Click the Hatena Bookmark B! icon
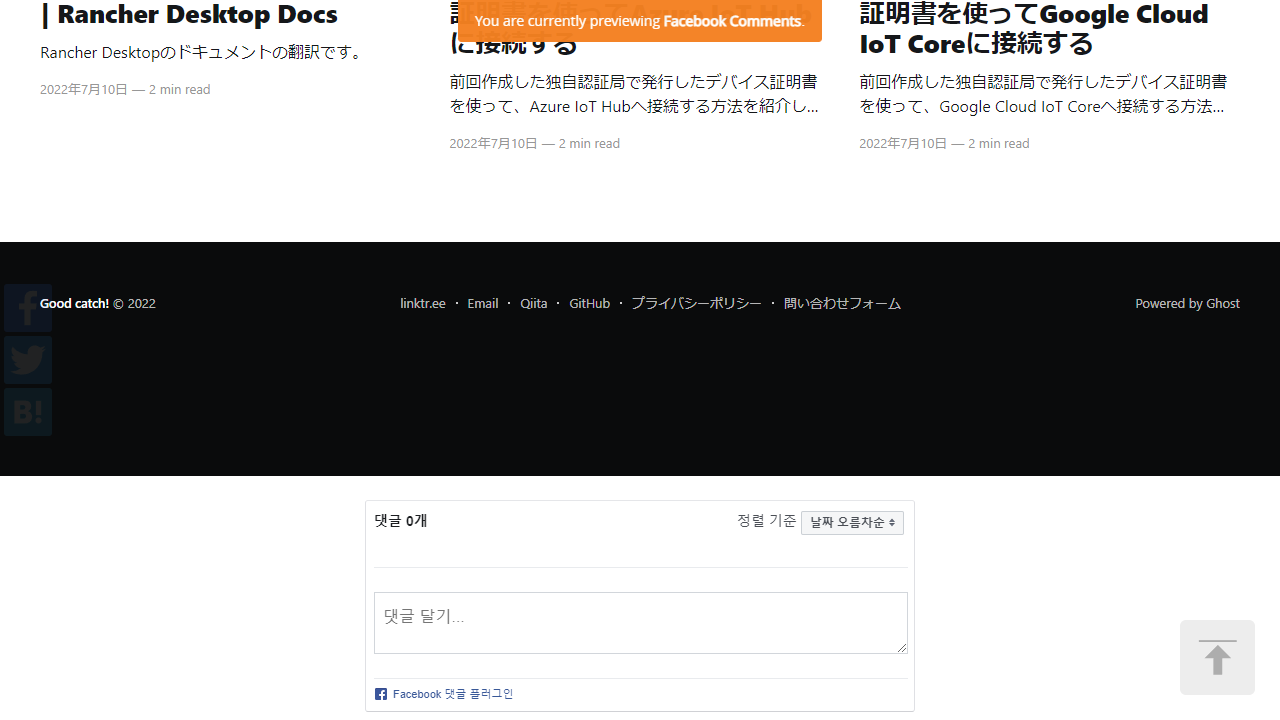This screenshot has height=720, width=1280. 28,412
